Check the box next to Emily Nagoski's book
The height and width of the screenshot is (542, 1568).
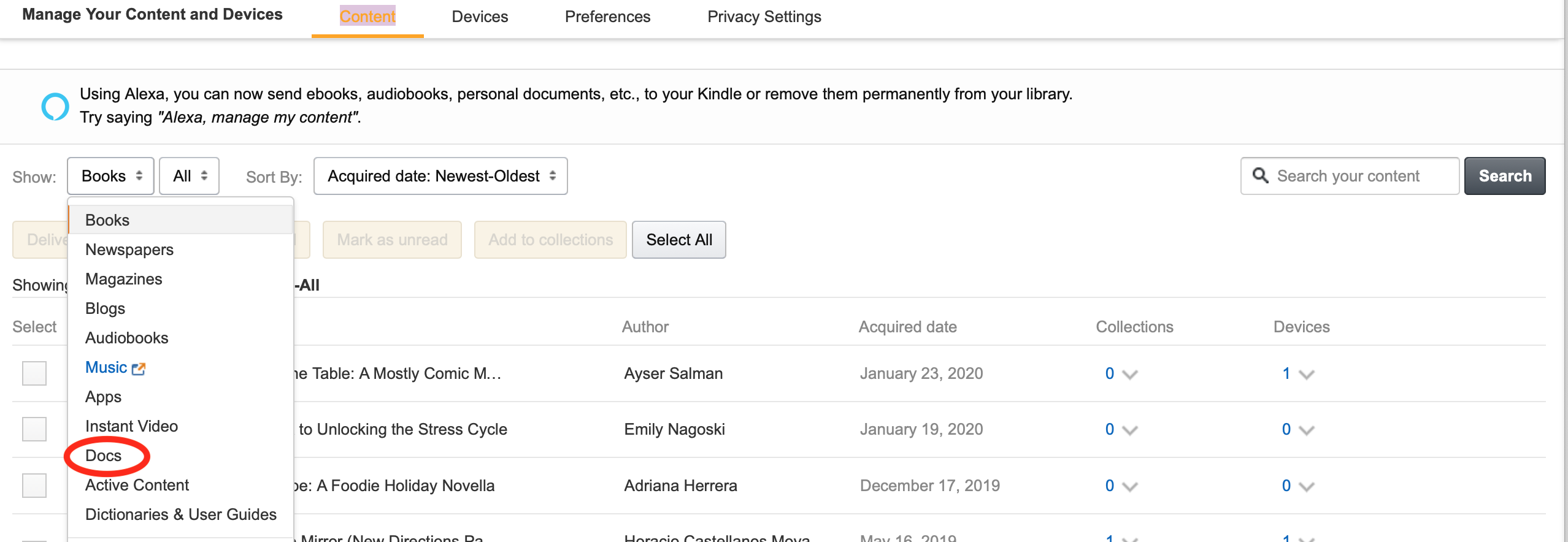click(34, 429)
